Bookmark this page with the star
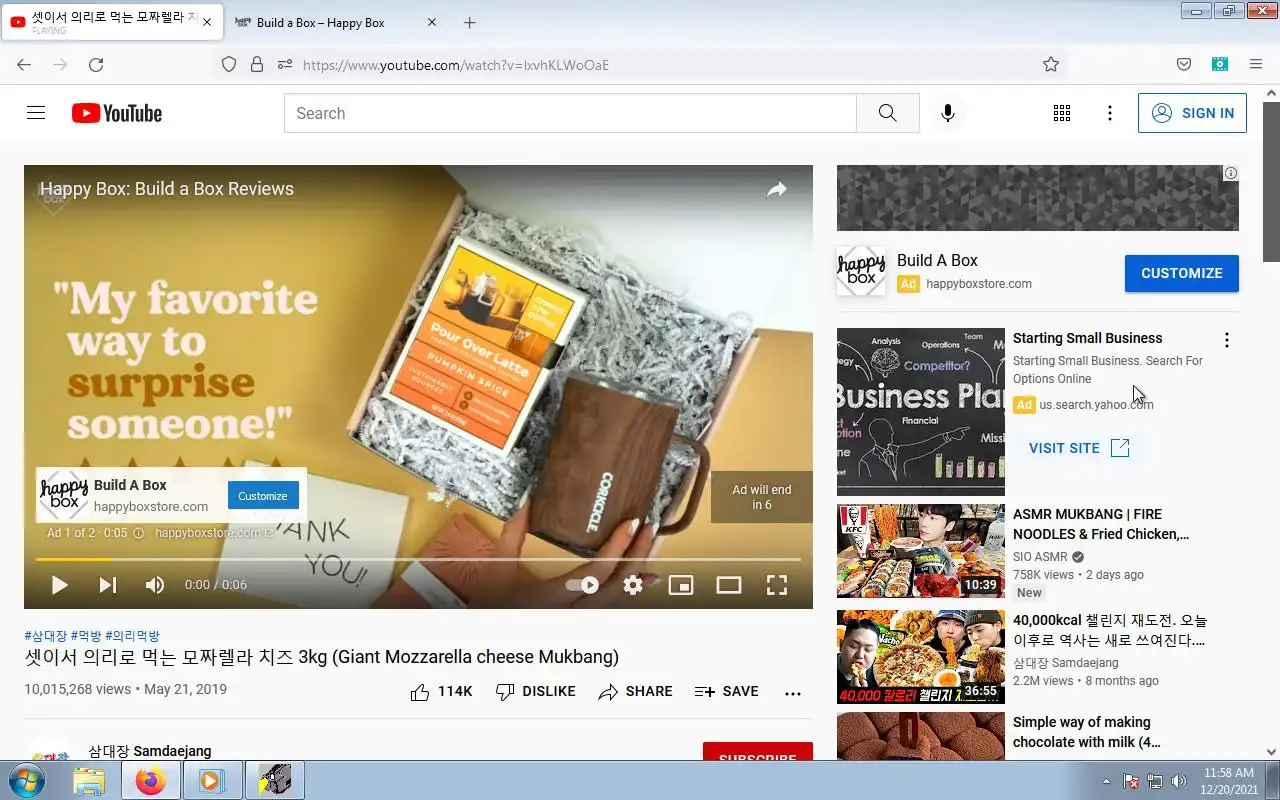Image resolution: width=1280 pixels, height=800 pixels. [x=1050, y=64]
